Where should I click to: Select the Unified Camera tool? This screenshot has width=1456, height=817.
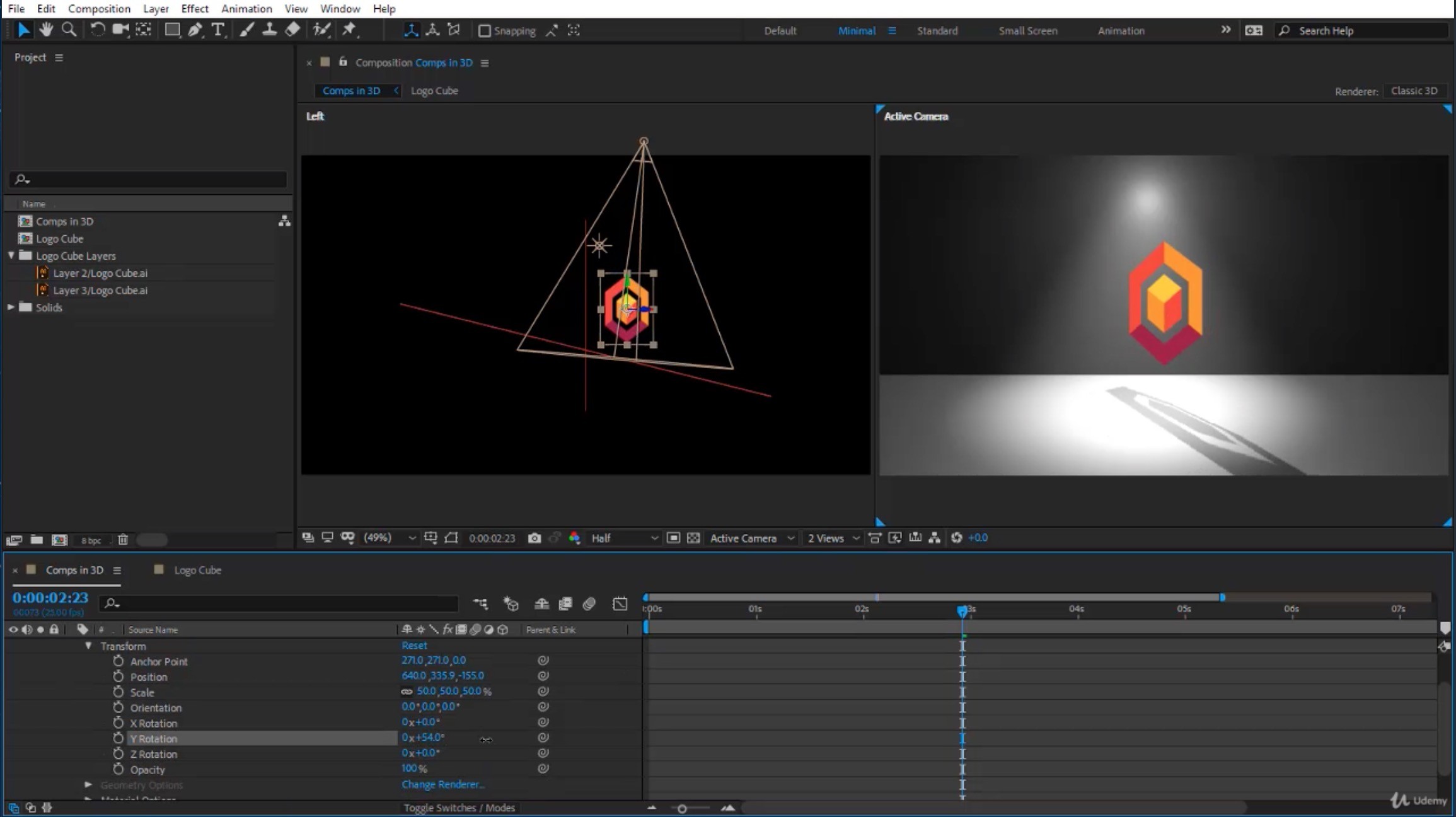120,30
